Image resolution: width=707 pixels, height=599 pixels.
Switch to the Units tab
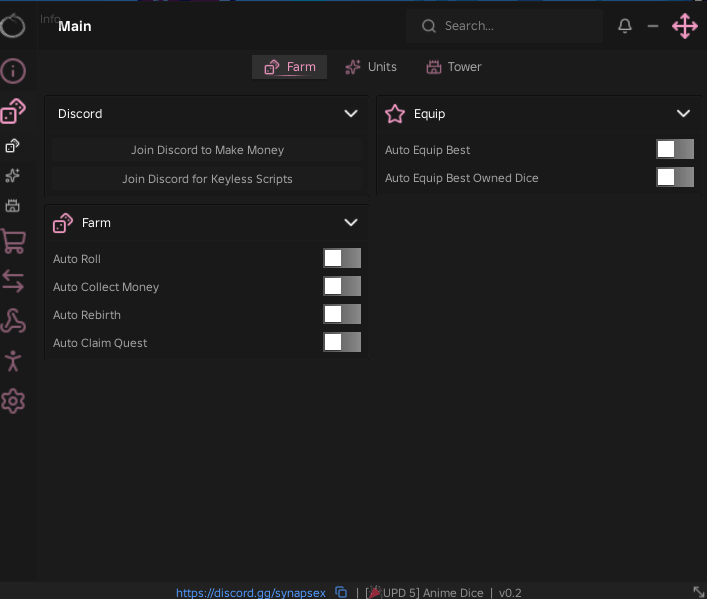tap(371, 67)
